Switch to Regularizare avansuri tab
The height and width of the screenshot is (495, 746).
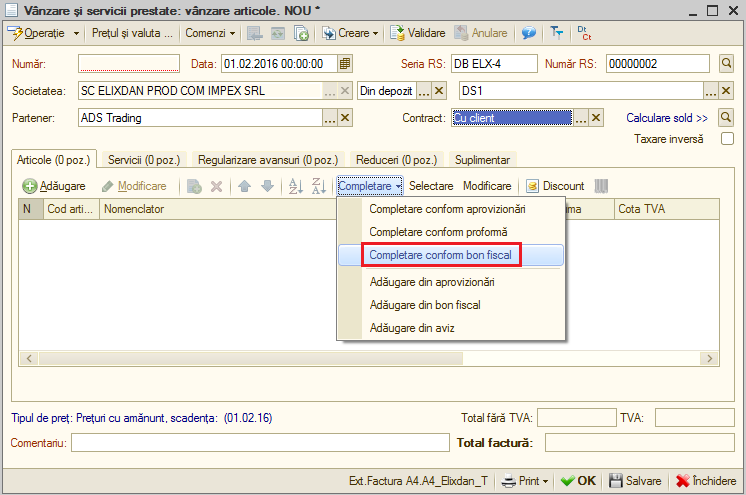[268, 160]
